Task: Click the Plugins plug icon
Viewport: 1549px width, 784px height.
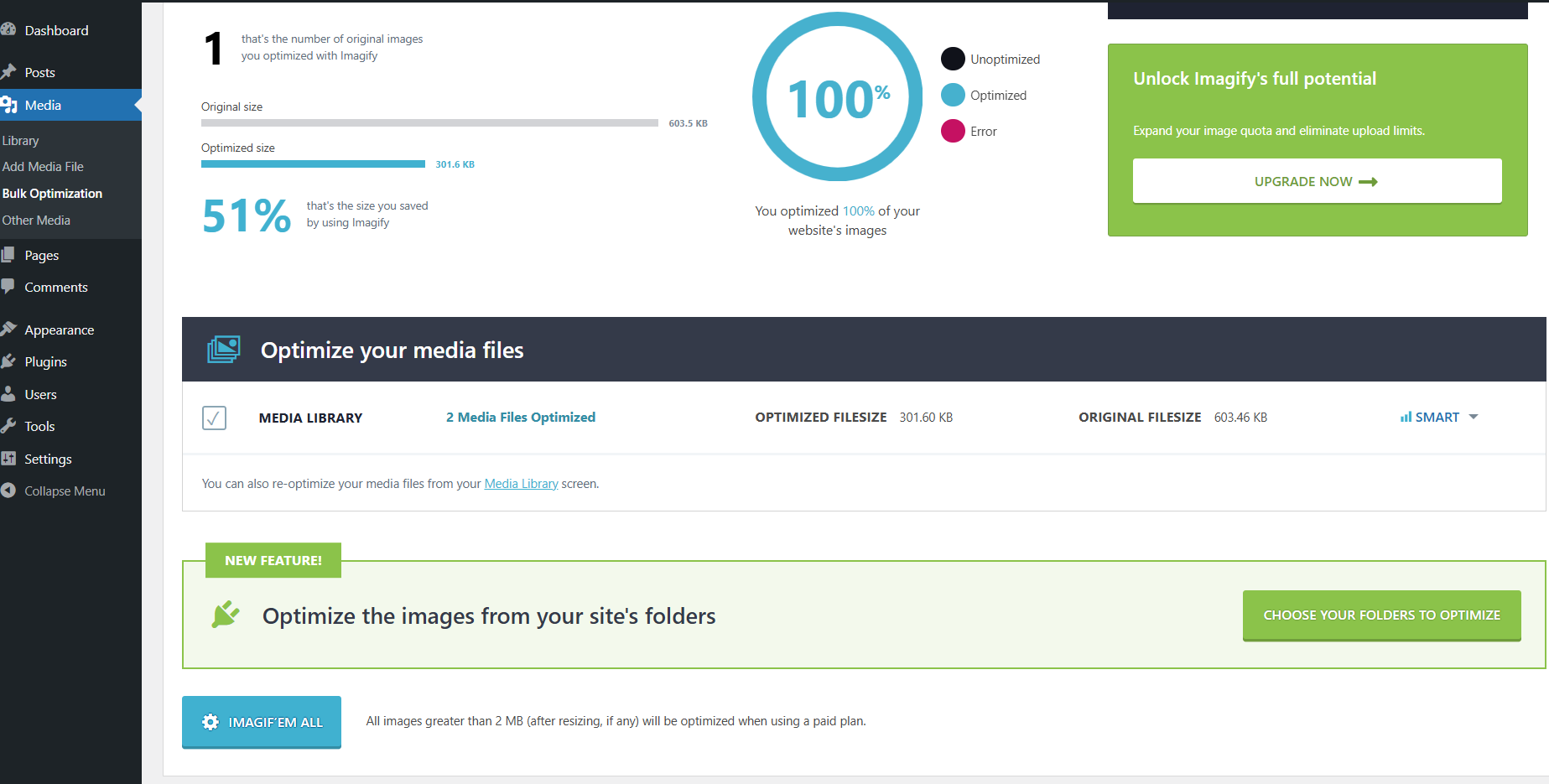Action: click(8, 361)
